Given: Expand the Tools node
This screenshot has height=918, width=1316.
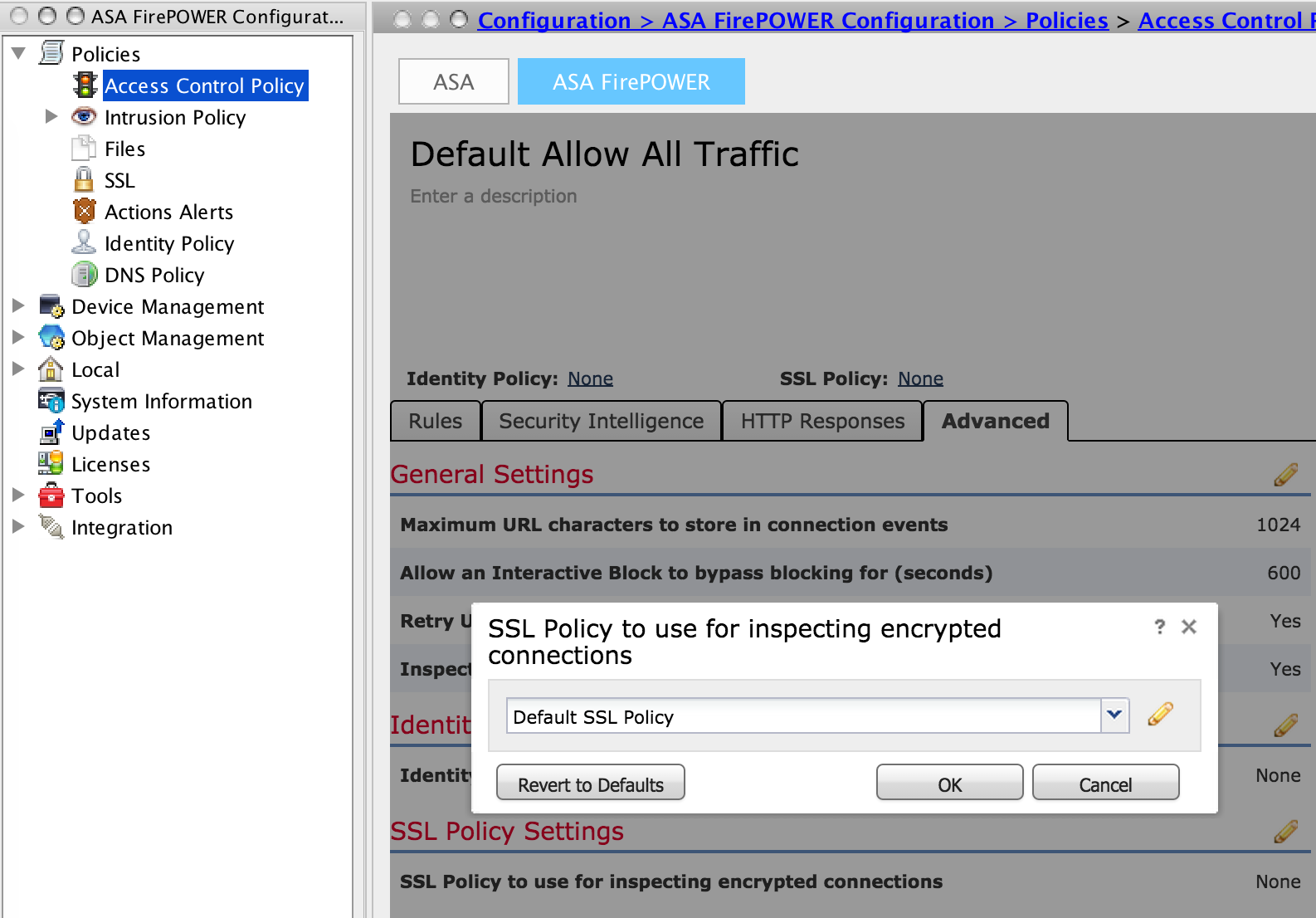Looking at the screenshot, I should (x=18, y=495).
